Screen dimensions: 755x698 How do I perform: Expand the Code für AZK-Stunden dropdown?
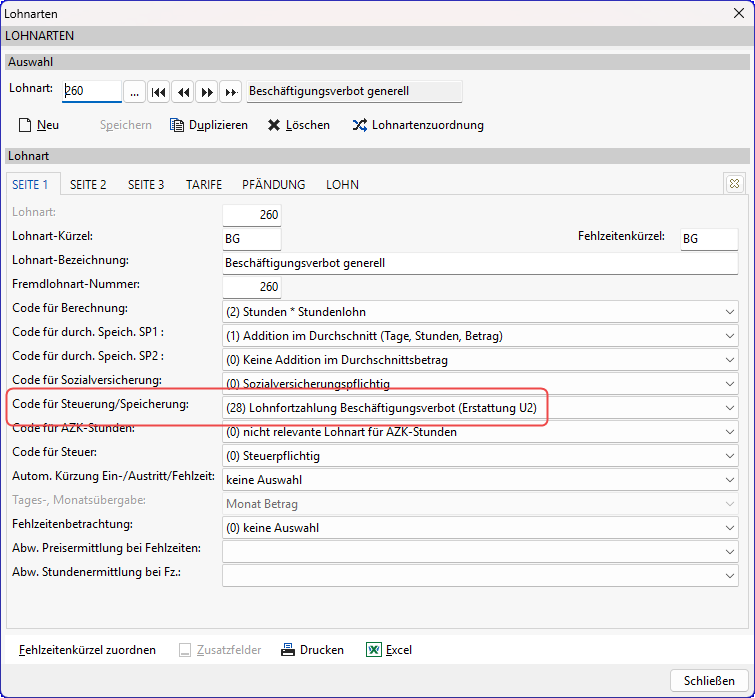(x=729, y=432)
